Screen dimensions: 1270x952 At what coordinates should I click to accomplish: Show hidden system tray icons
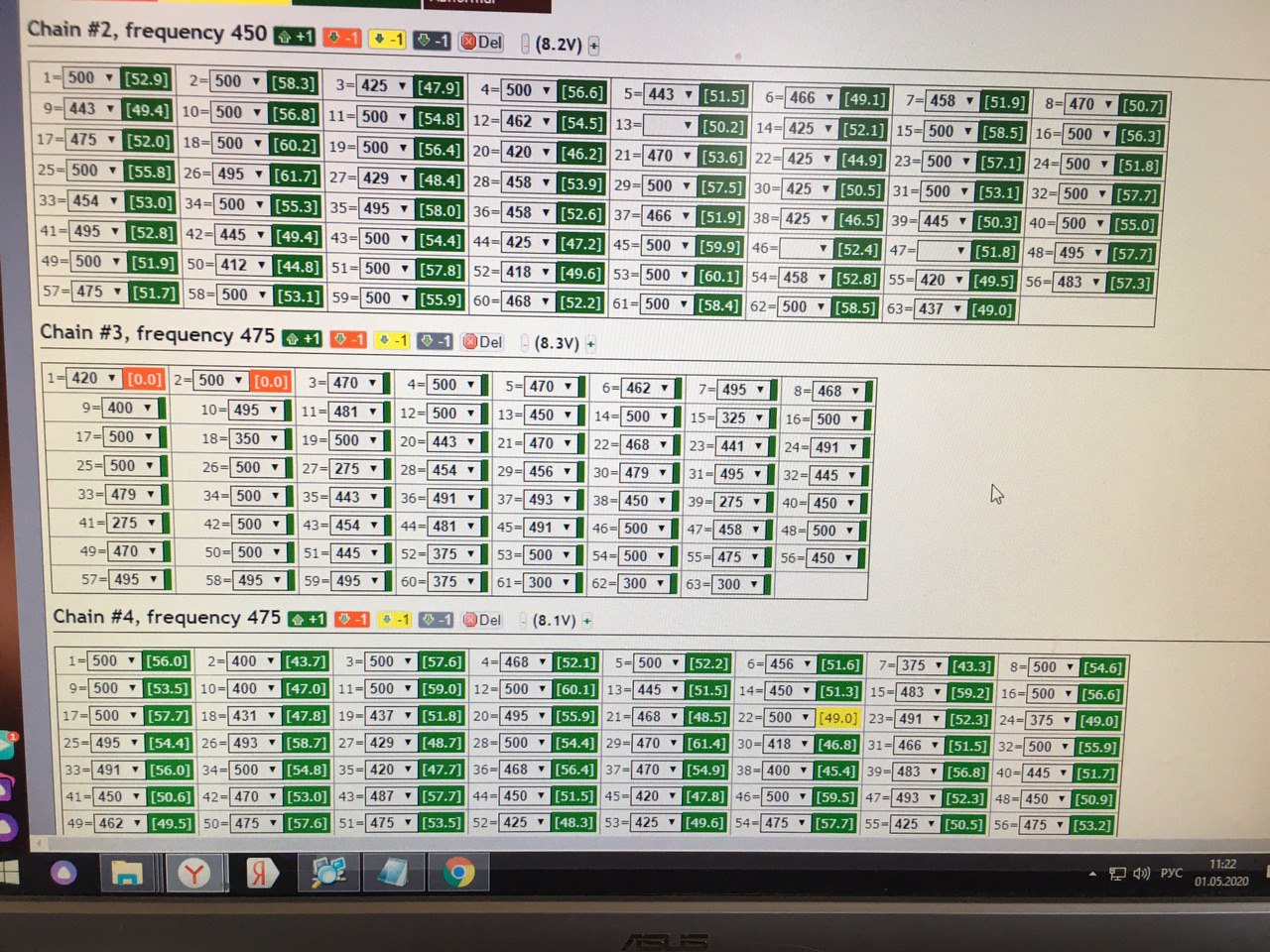pos(1092,874)
